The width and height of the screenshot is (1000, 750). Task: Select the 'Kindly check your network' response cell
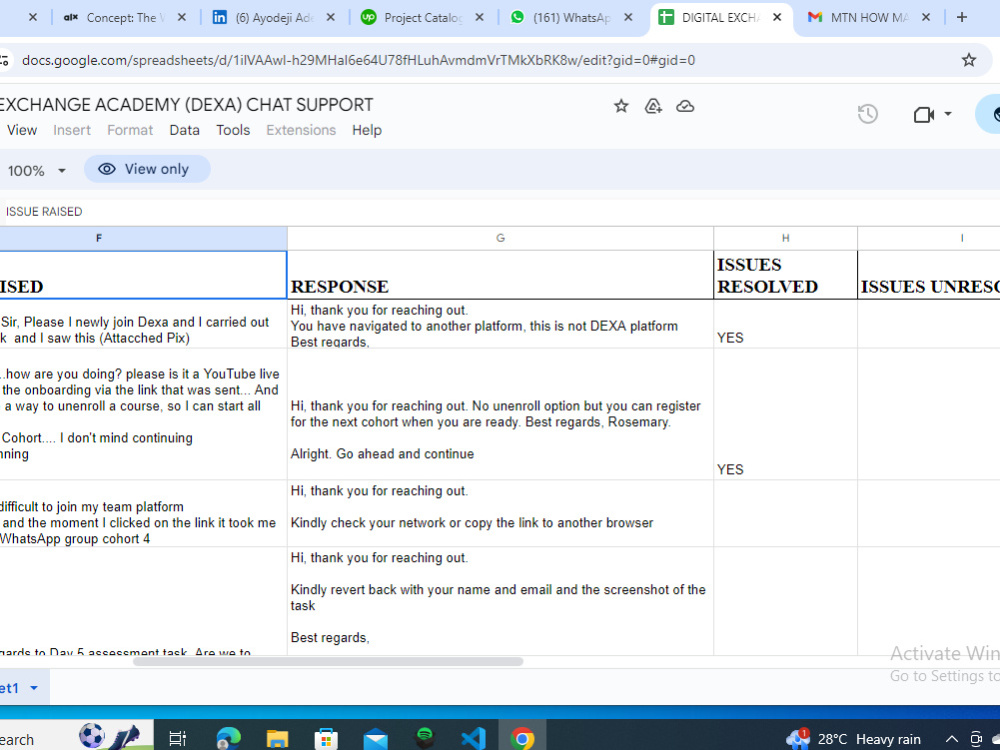coord(500,513)
